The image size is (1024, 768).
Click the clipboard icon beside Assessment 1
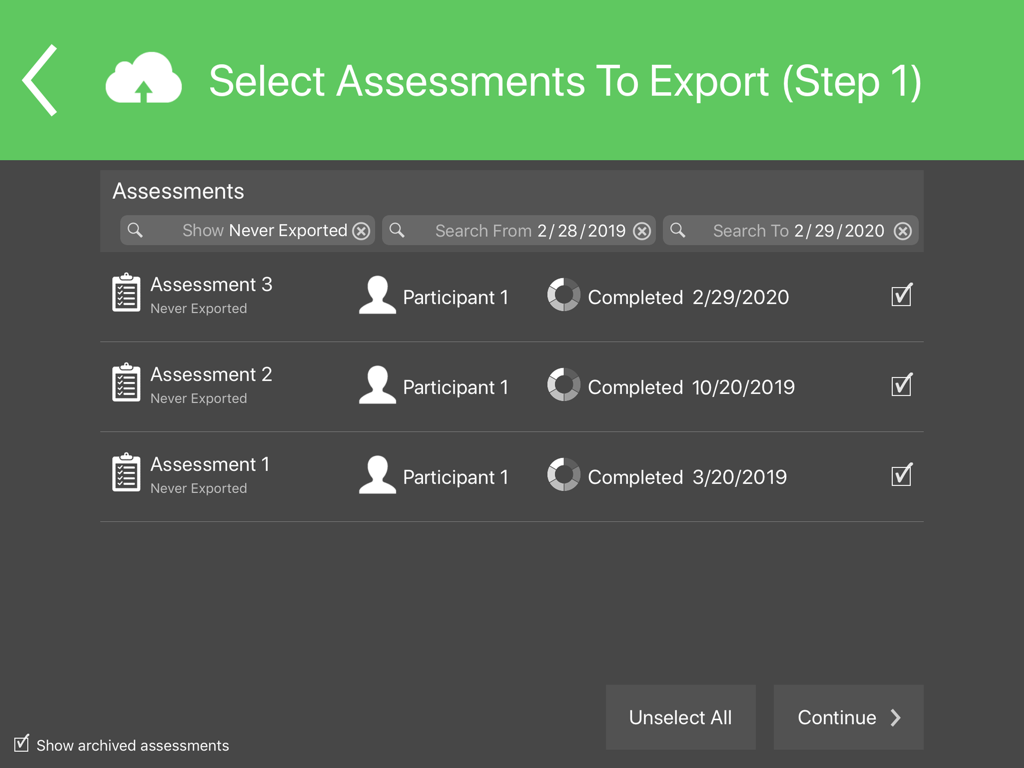(x=126, y=474)
